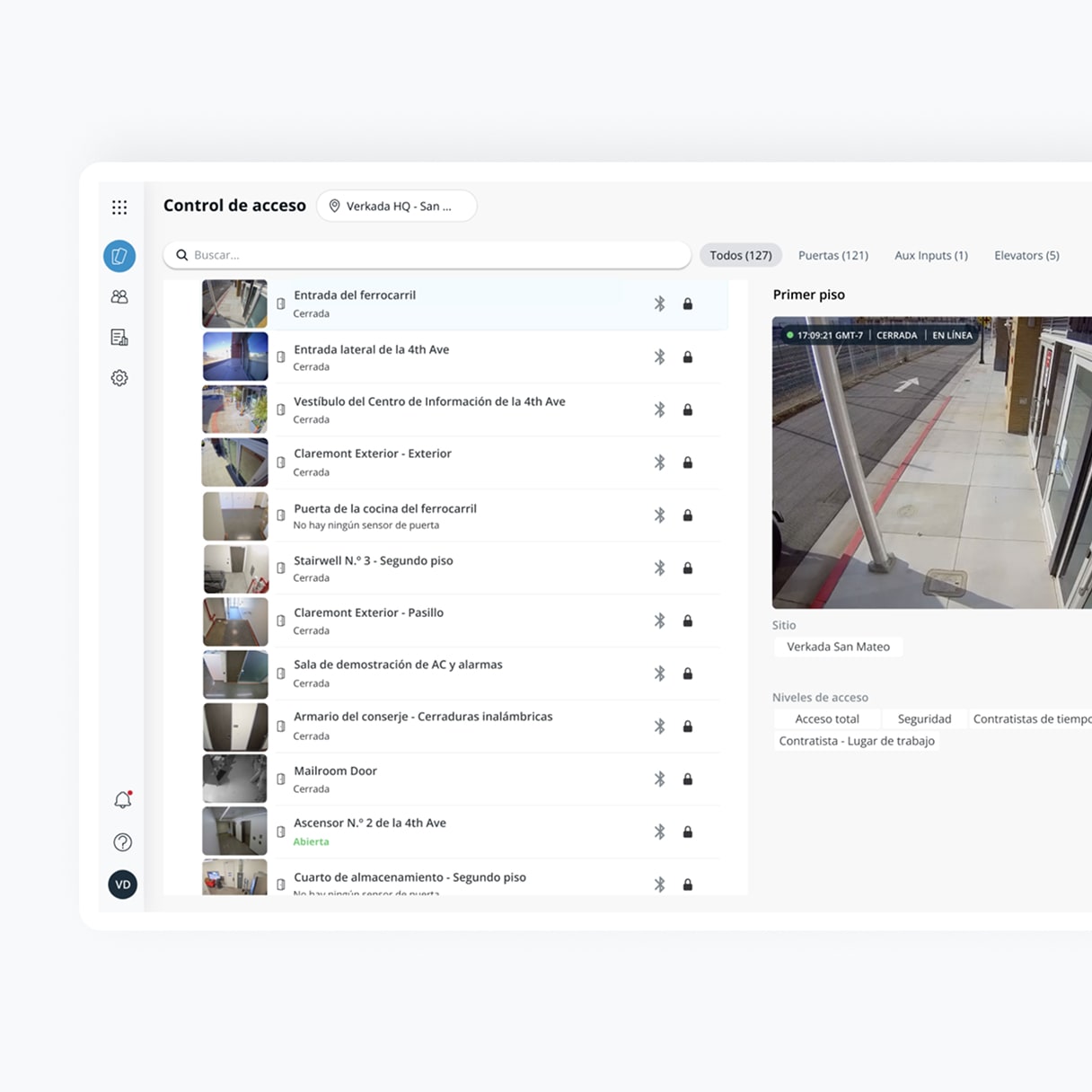Toggle lock for Mailroom Door
Viewport: 1092px width, 1092px height.
point(688,779)
